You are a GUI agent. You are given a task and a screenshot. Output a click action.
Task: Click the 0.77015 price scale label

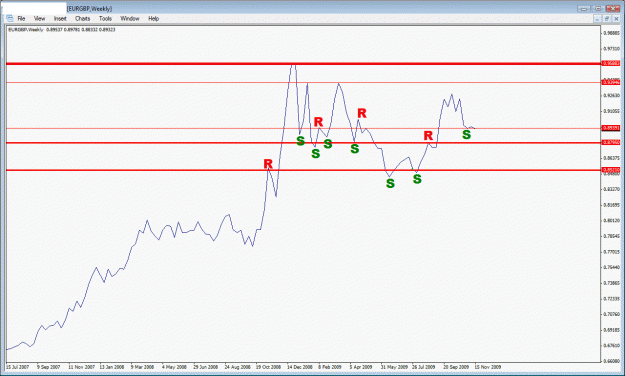coord(611,252)
